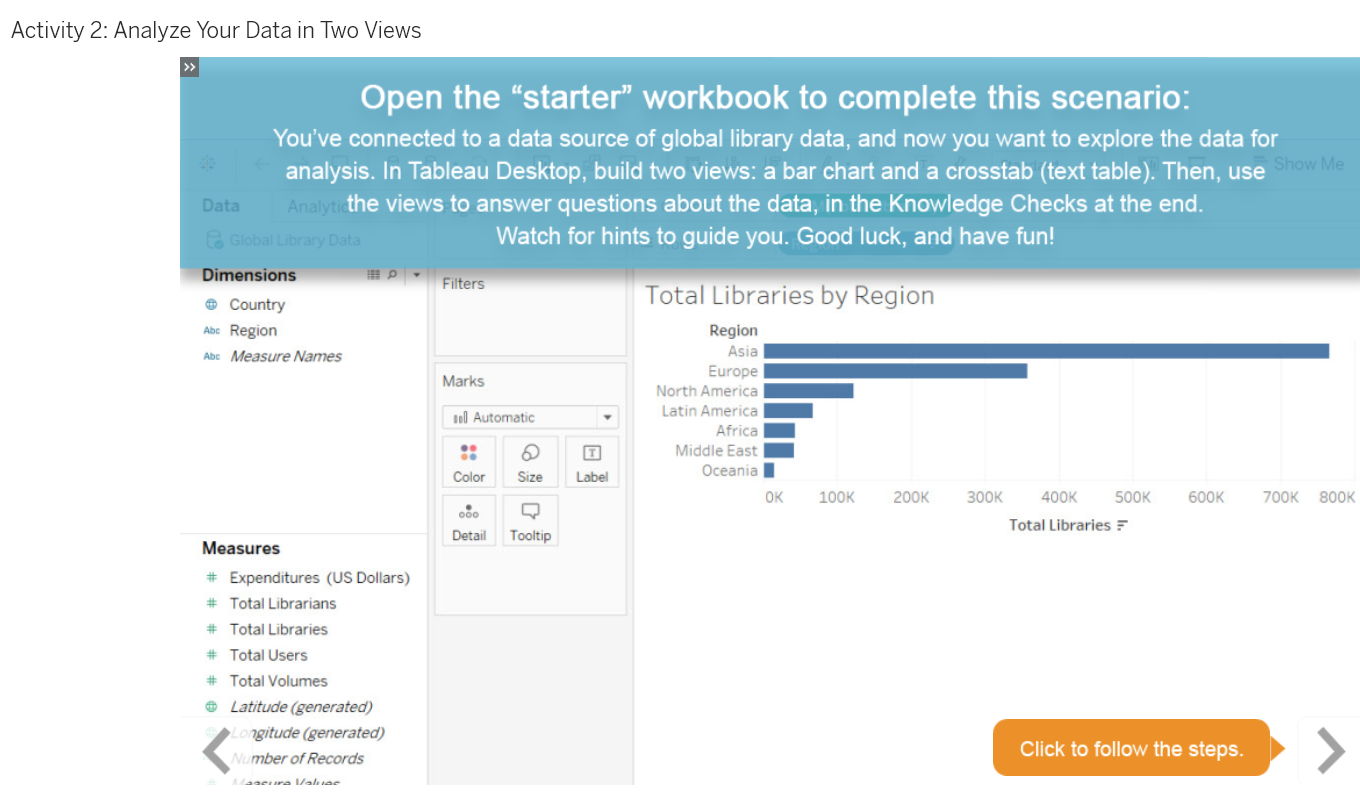This screenshot has width=1360, height=797.
Task: Expand the collapsed panel via the double chevron
Action: click(189, 67)
